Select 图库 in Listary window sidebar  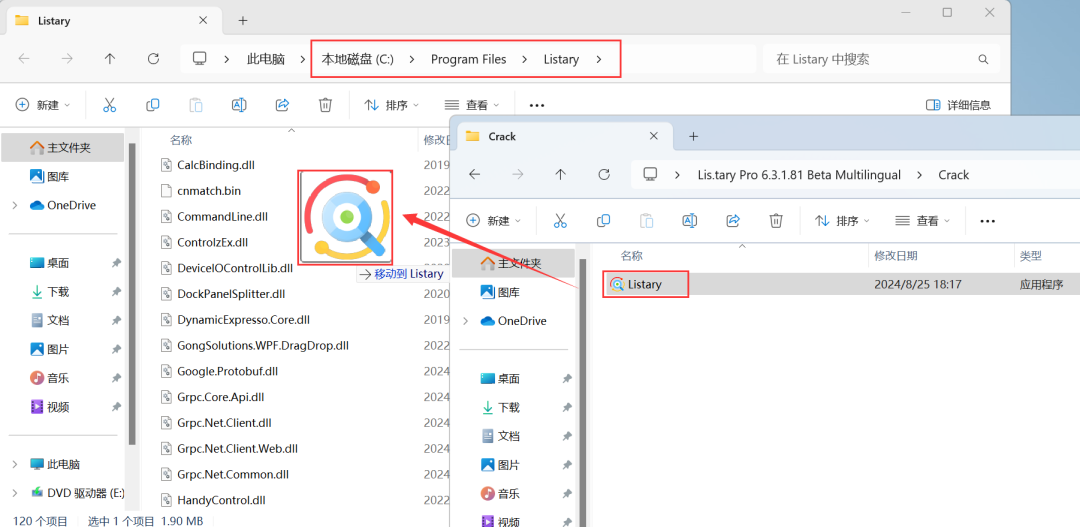pyautogui.click(x=49, y=176)
